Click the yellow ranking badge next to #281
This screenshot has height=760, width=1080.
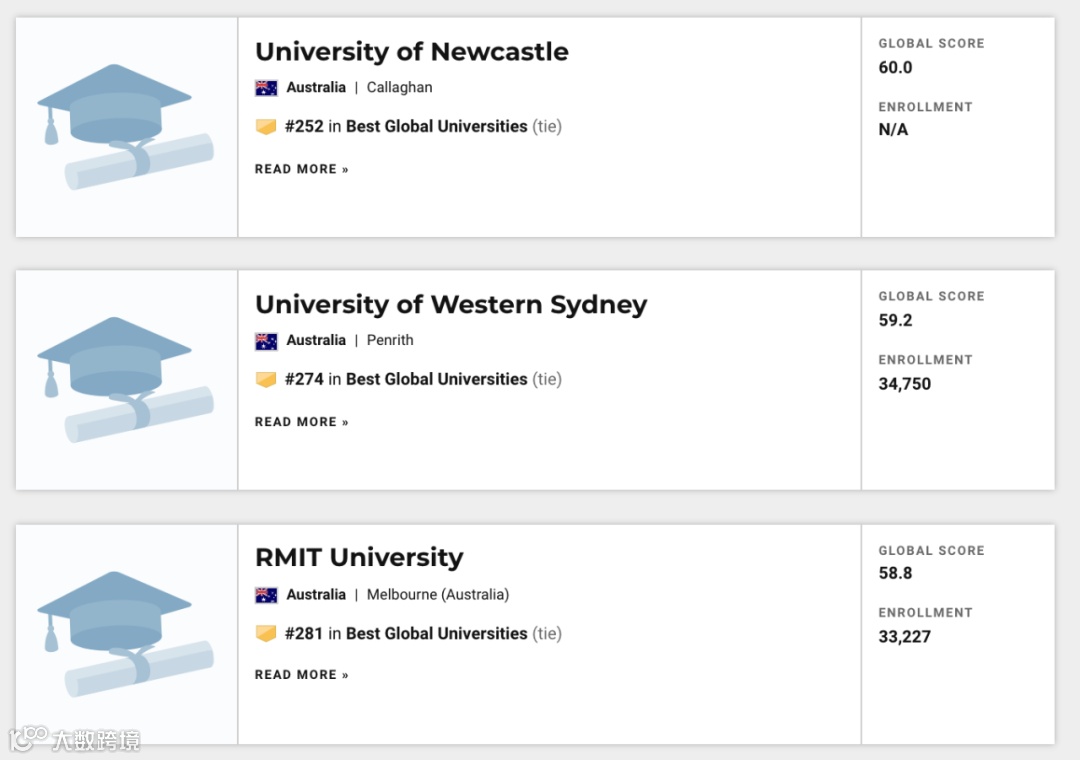266,634
